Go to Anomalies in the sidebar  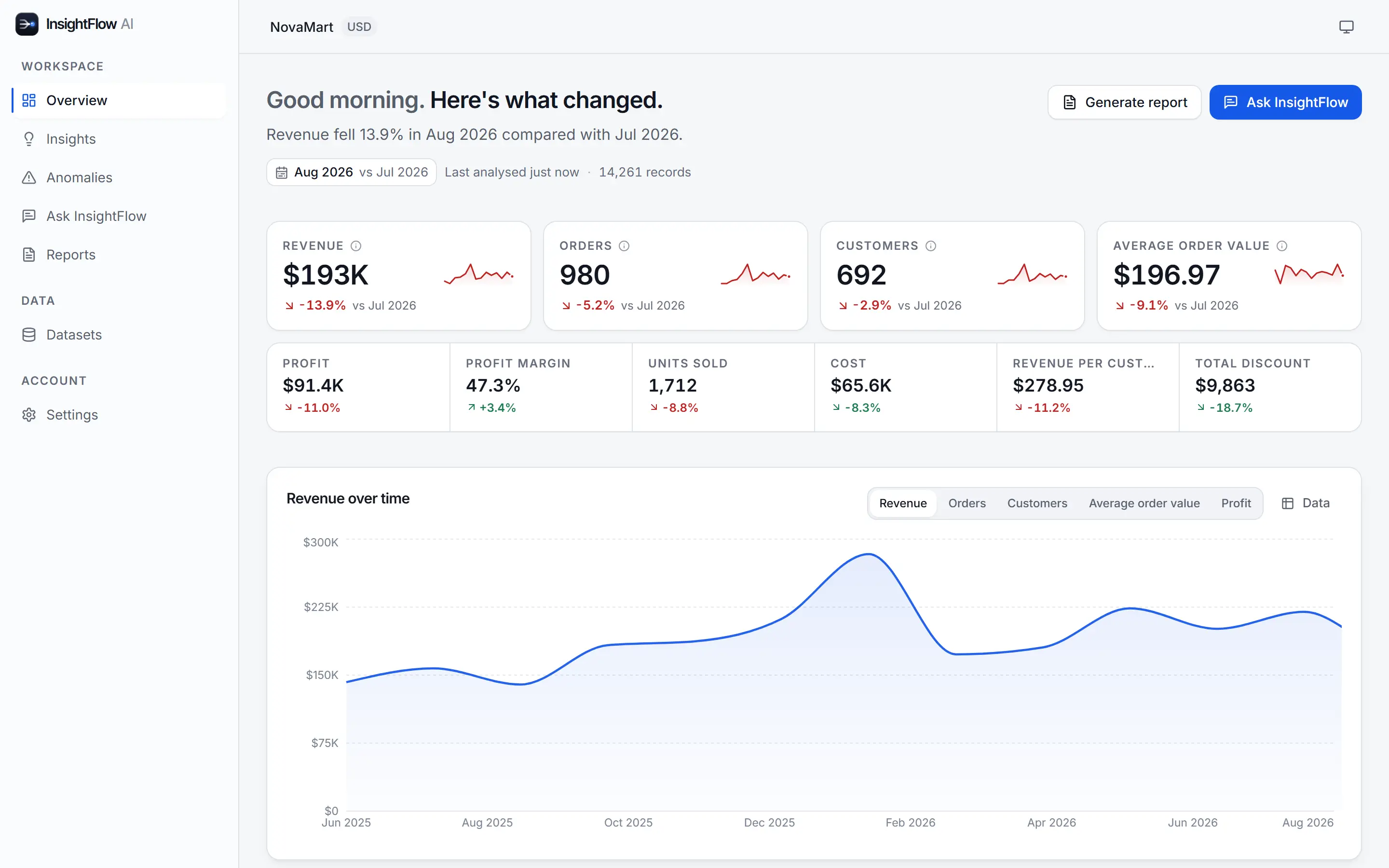[x=119, y=177]
